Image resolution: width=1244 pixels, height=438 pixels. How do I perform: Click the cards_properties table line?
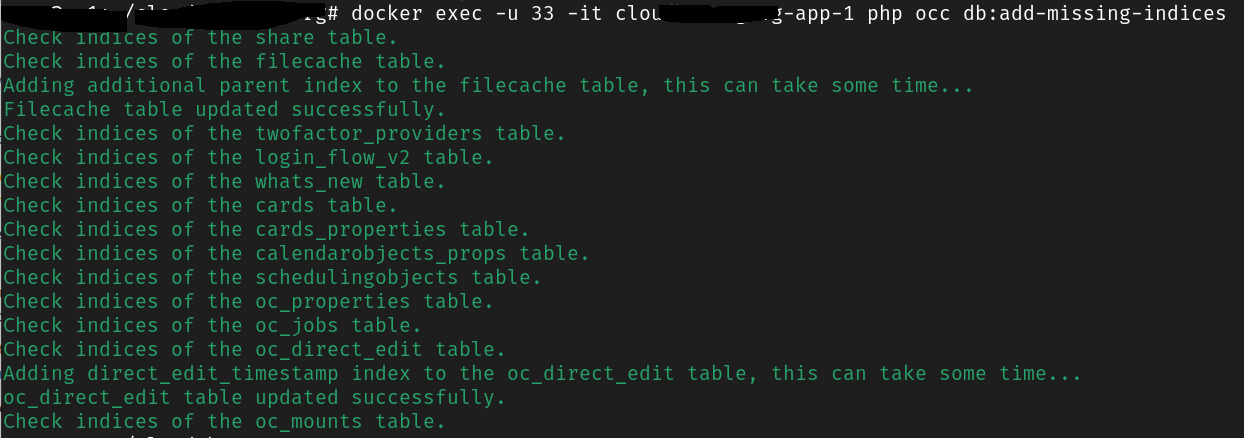[x=266, y=230]
